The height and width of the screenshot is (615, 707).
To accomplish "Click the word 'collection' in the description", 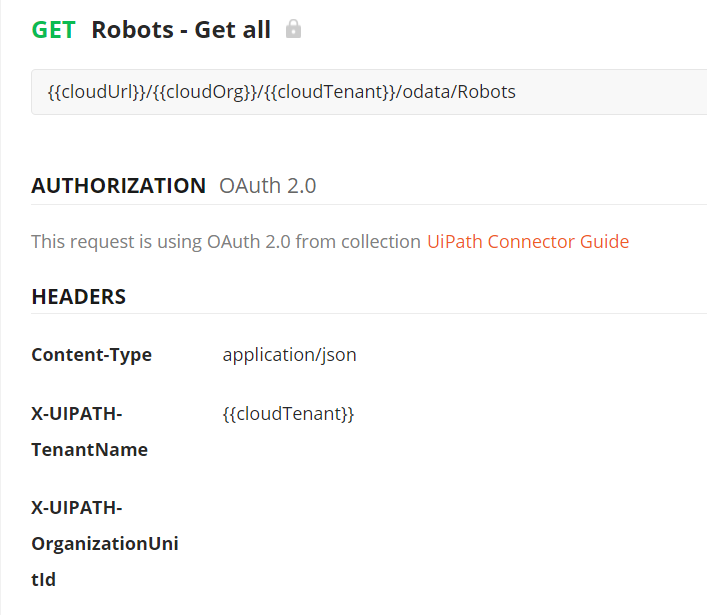I will [381, 241].
